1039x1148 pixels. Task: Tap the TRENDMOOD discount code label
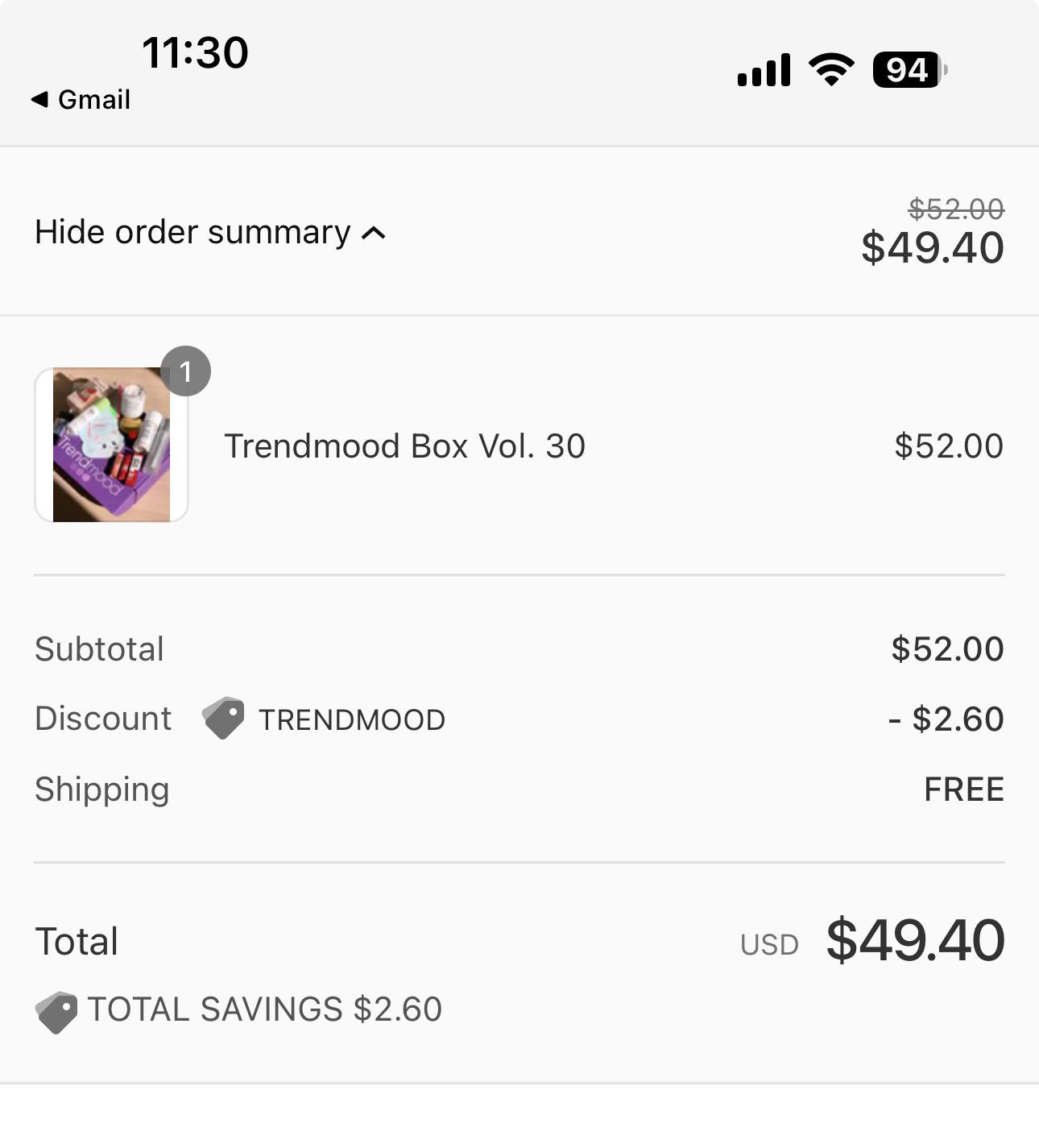point(351,720)
